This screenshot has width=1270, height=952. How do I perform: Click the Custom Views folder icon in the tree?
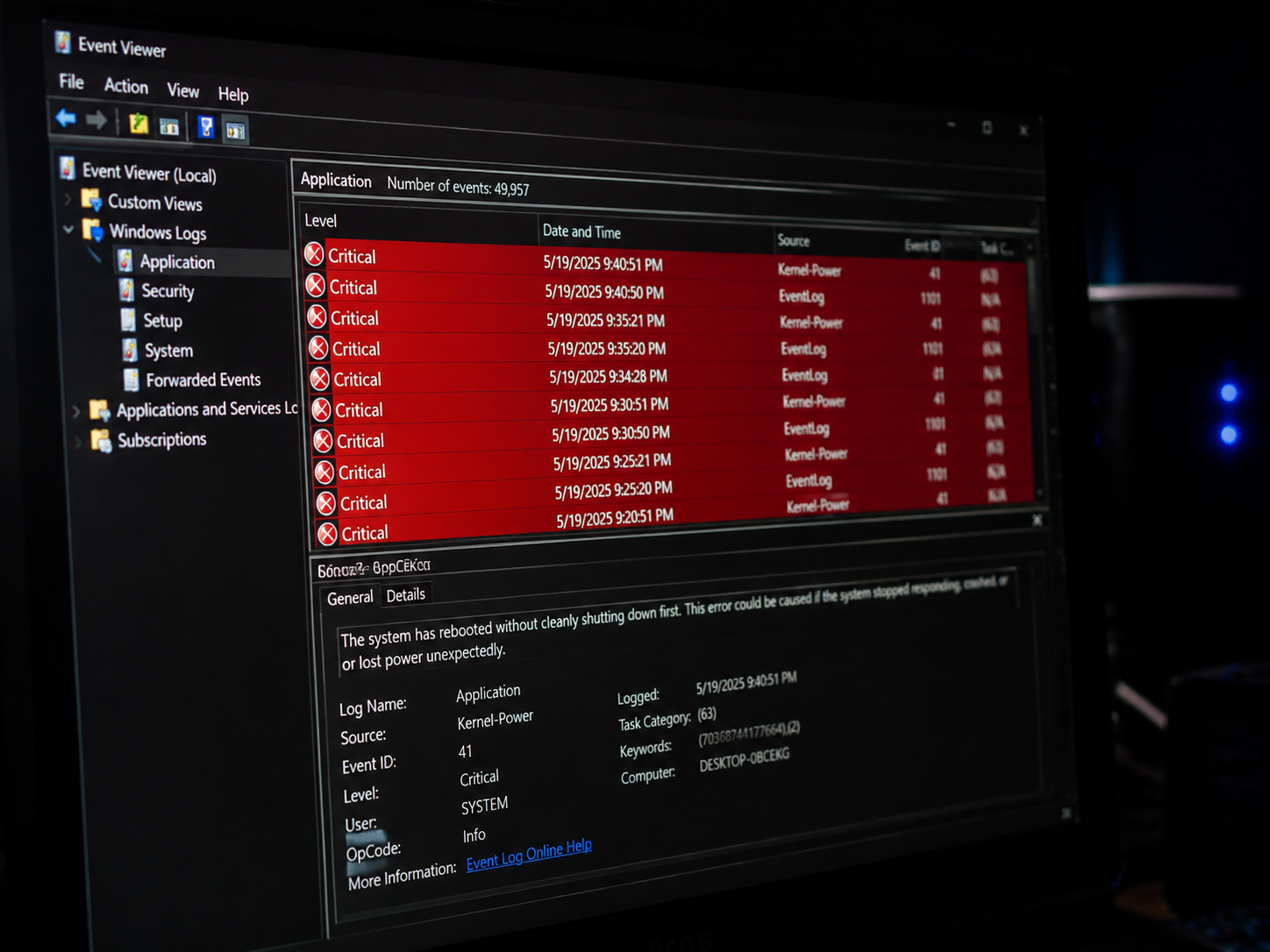pos(91,200)
